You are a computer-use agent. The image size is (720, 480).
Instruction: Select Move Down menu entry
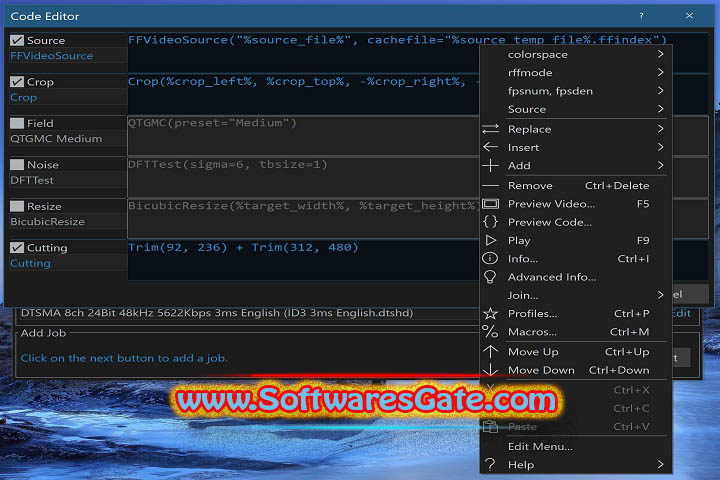pyautogui.click(x=576, y=370)
